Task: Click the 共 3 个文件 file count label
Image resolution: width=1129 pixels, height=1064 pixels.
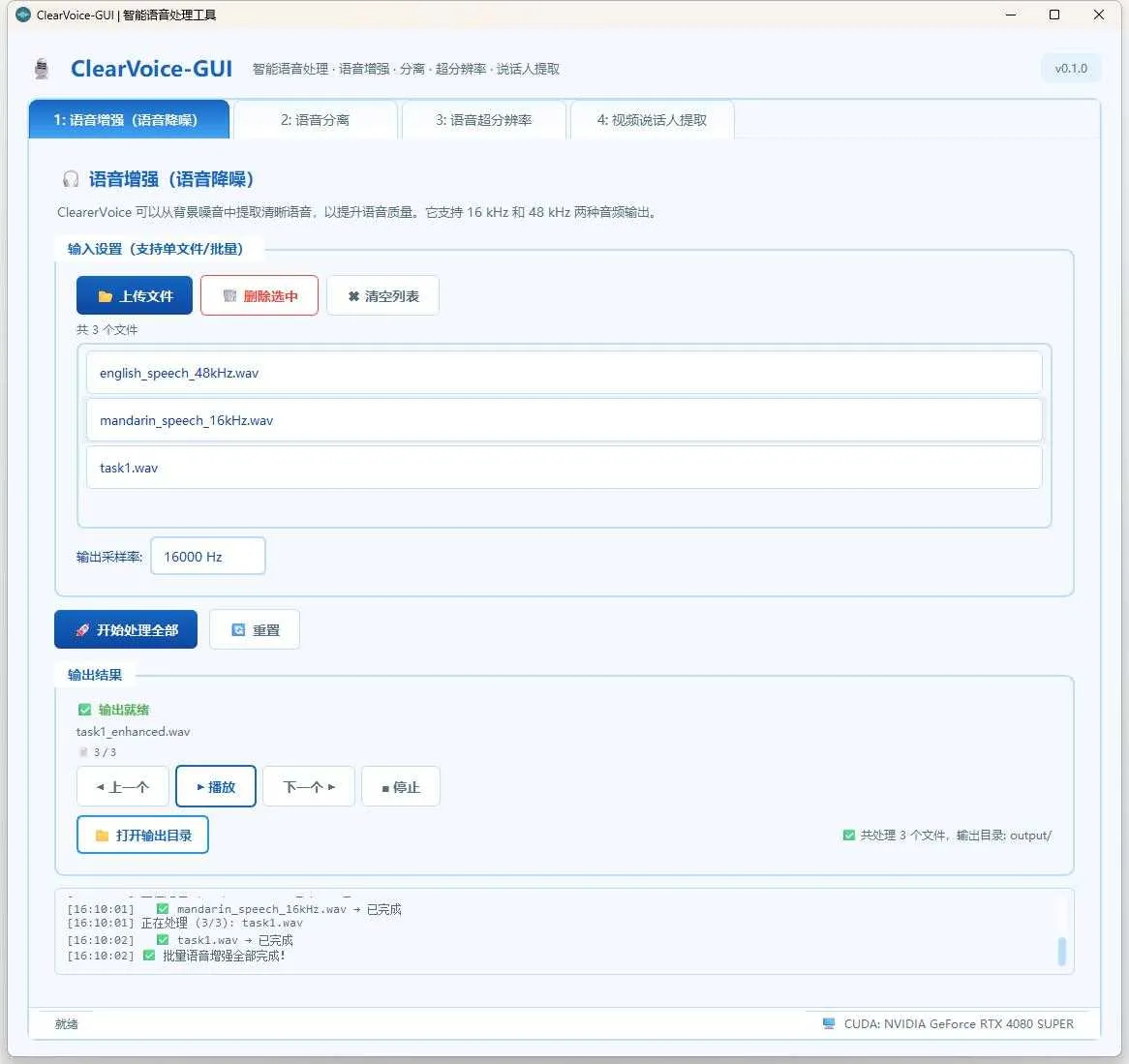Action: tap(107, 330)
